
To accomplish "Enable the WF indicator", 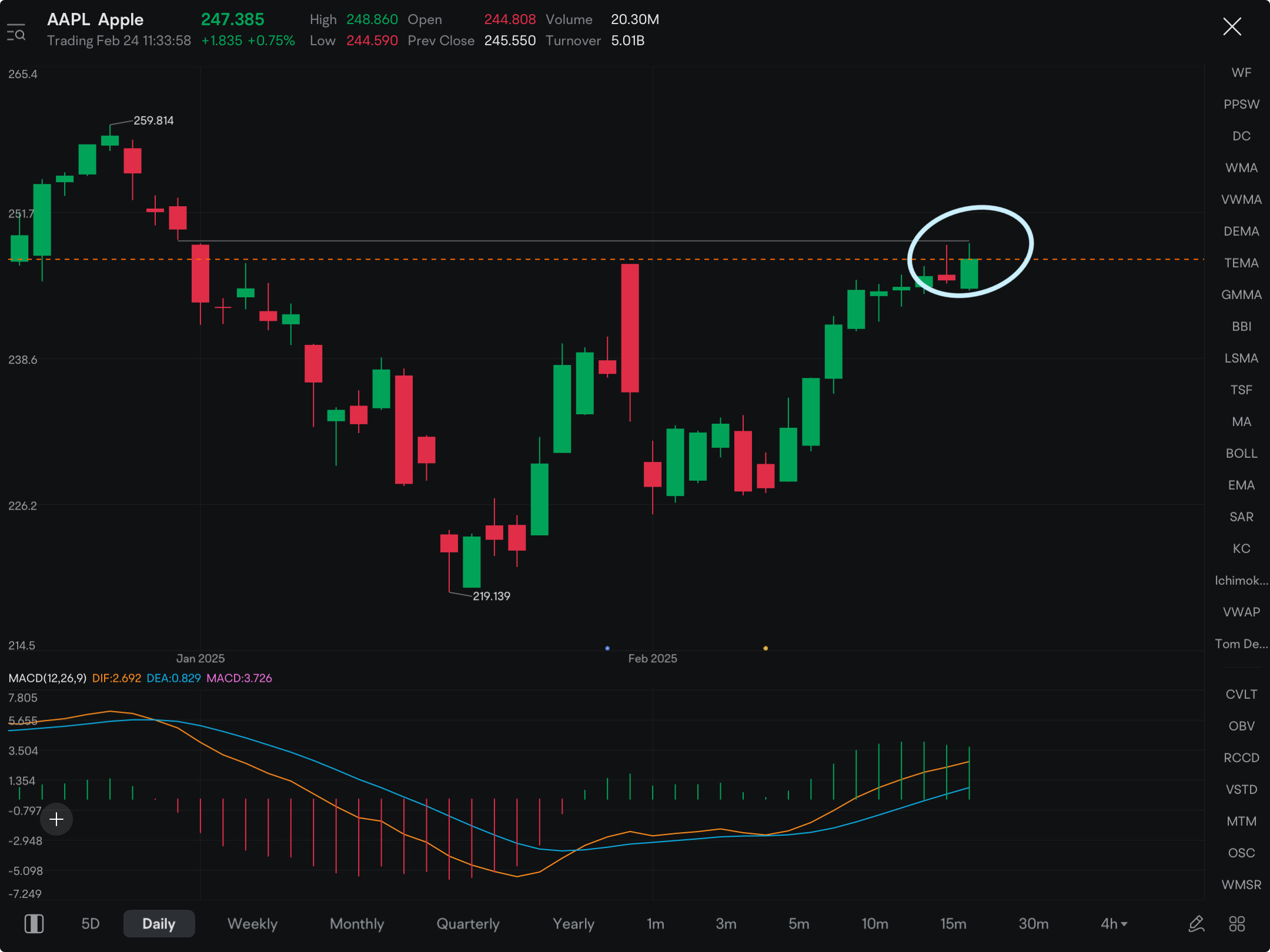I will tap(1241, 73).
